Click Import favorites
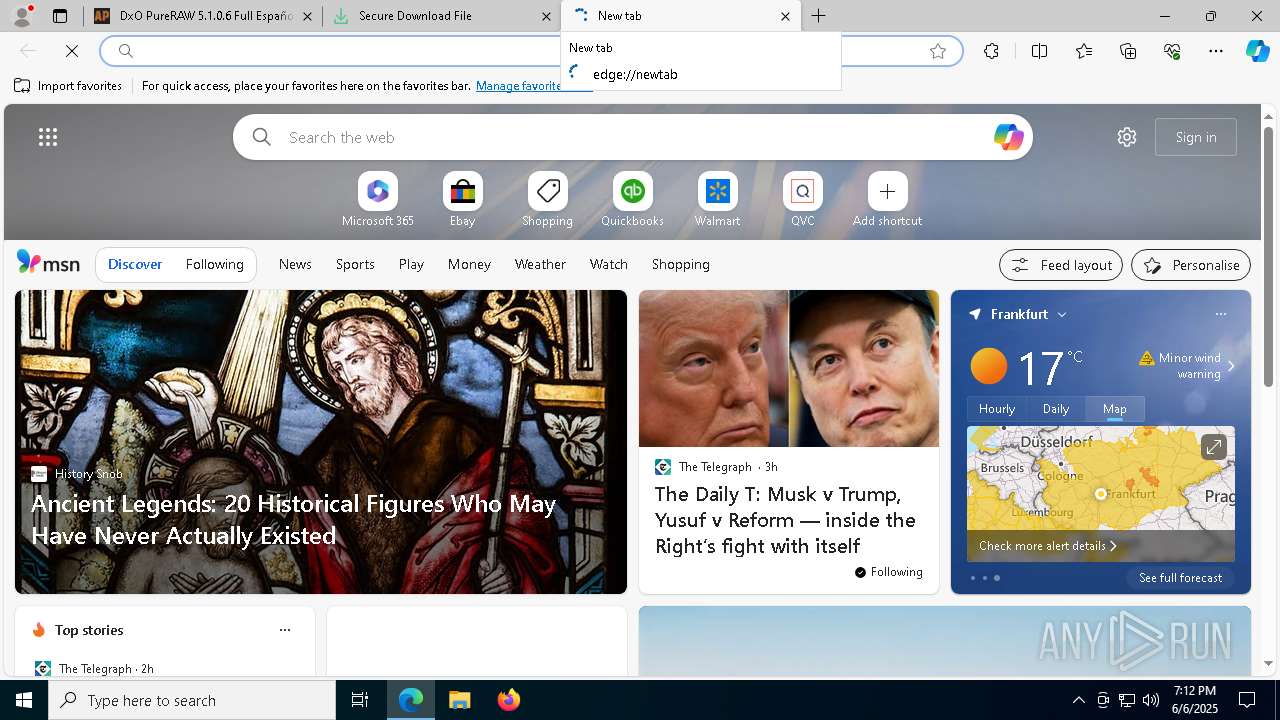Viewport: 1280px width, 720px height. (68, 86)
